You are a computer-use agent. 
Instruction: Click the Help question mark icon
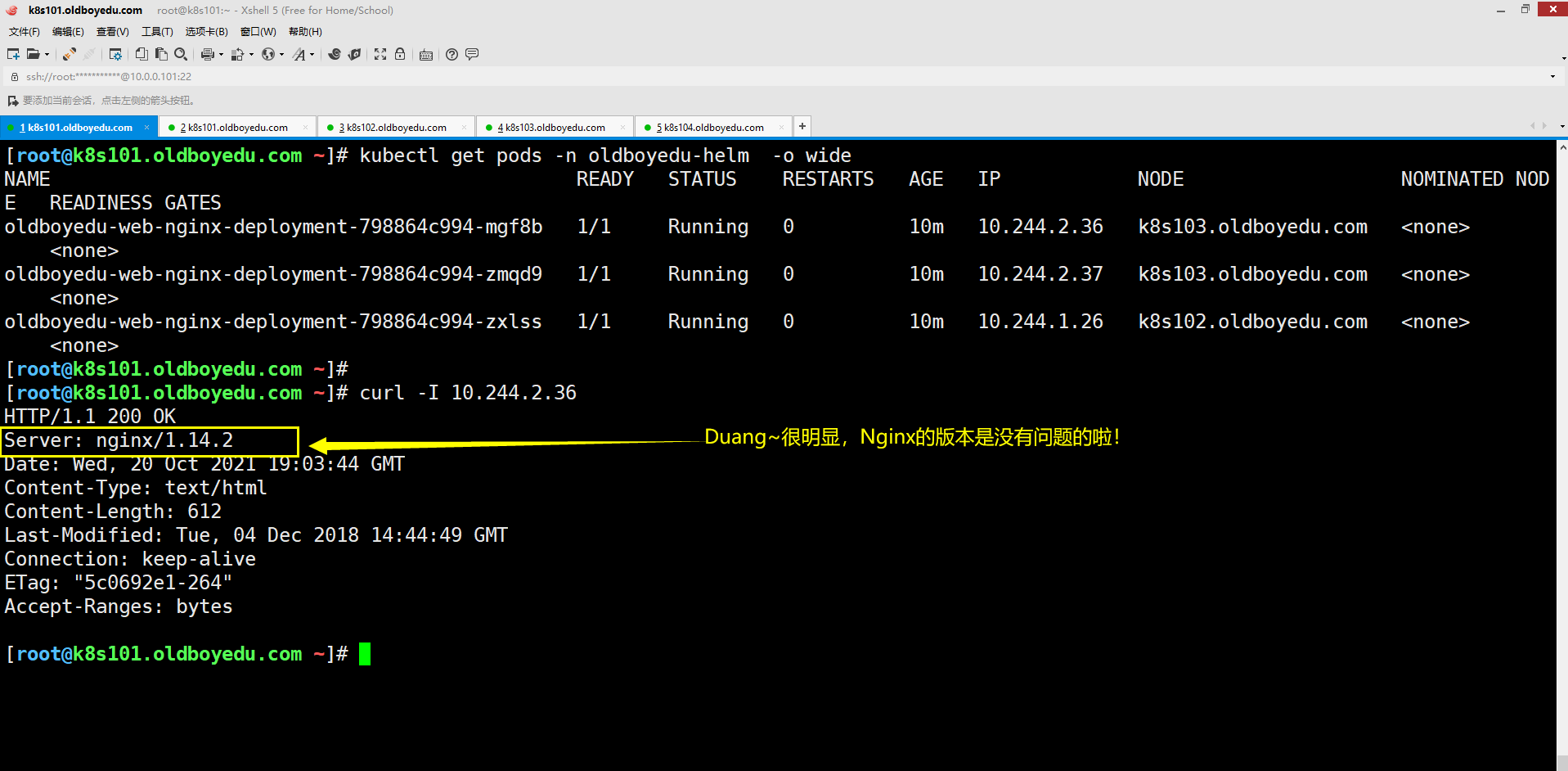452,54
